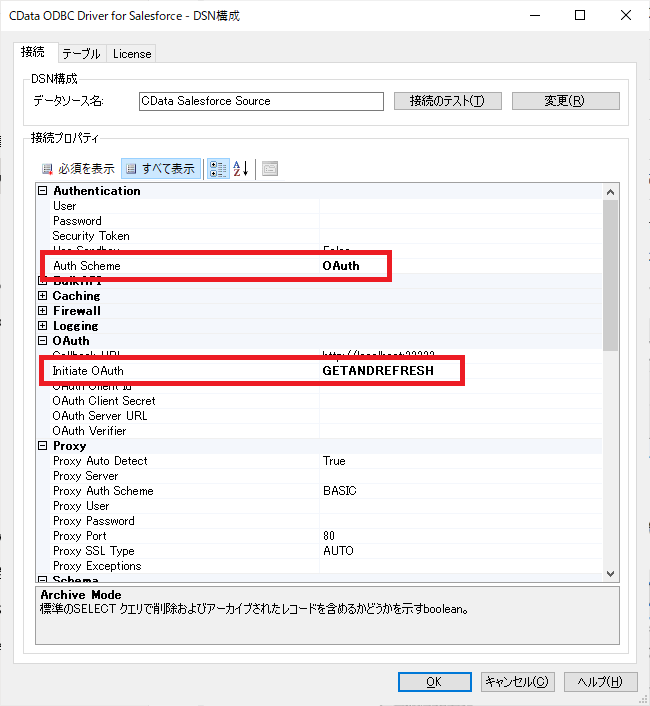Image resolution: width=650 pixels, height=706 pixels.
Task: Collapse the Authentication category
Action: (x=43, y=191)
